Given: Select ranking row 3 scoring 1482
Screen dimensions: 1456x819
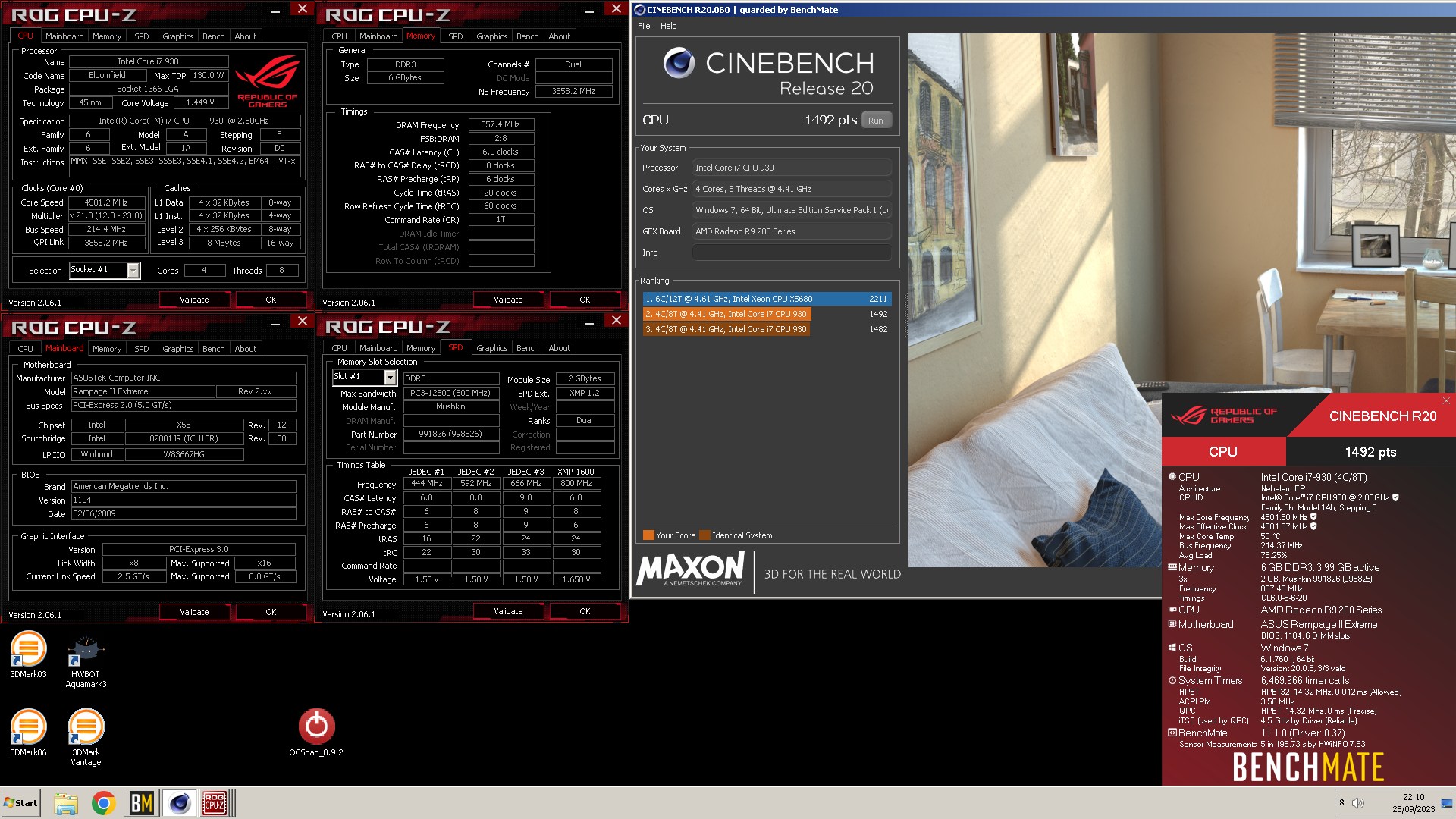Looking at the screenshot, I should coord(766,329).
